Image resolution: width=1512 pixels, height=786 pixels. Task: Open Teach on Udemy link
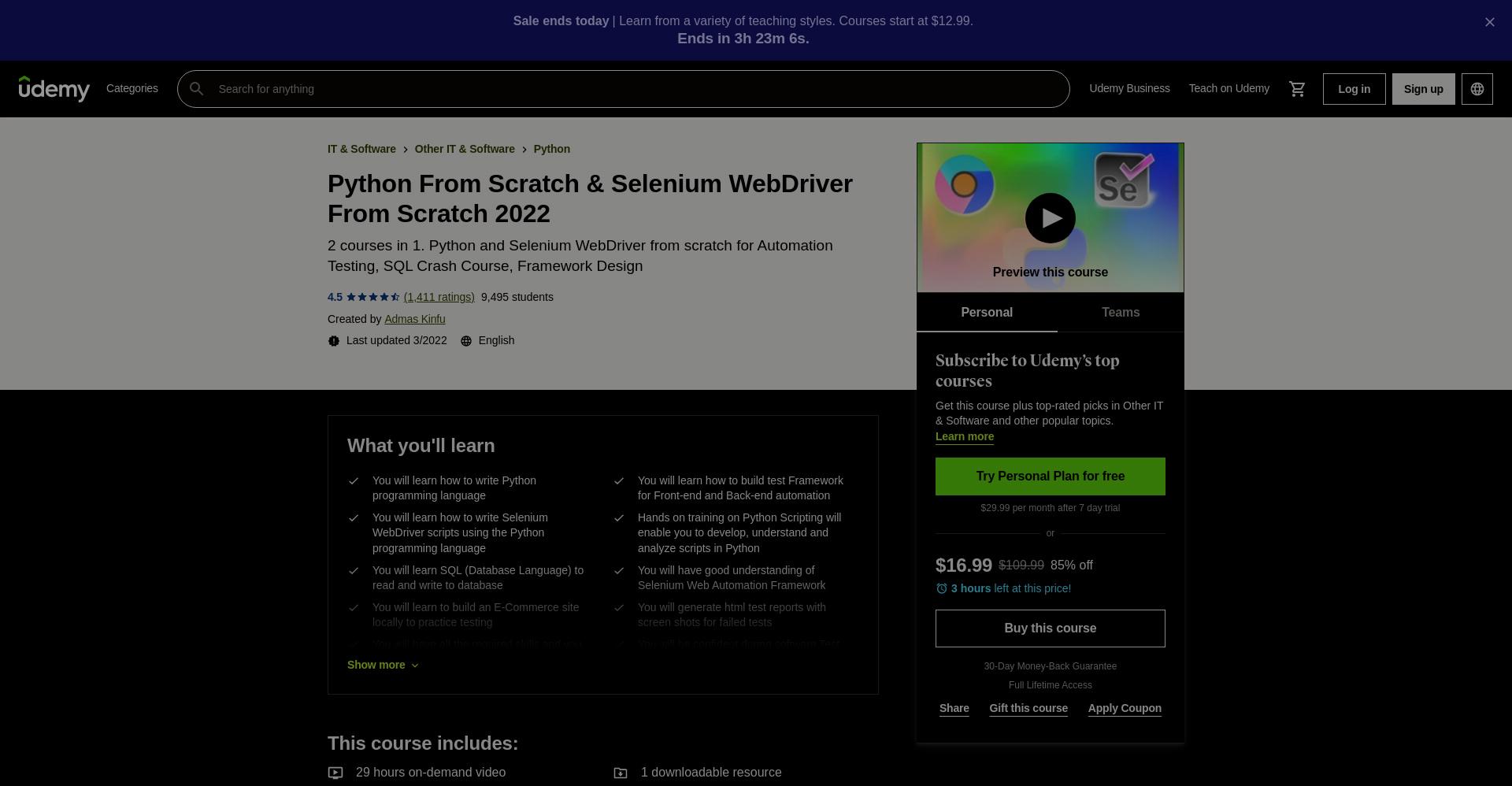[1228, 88]
